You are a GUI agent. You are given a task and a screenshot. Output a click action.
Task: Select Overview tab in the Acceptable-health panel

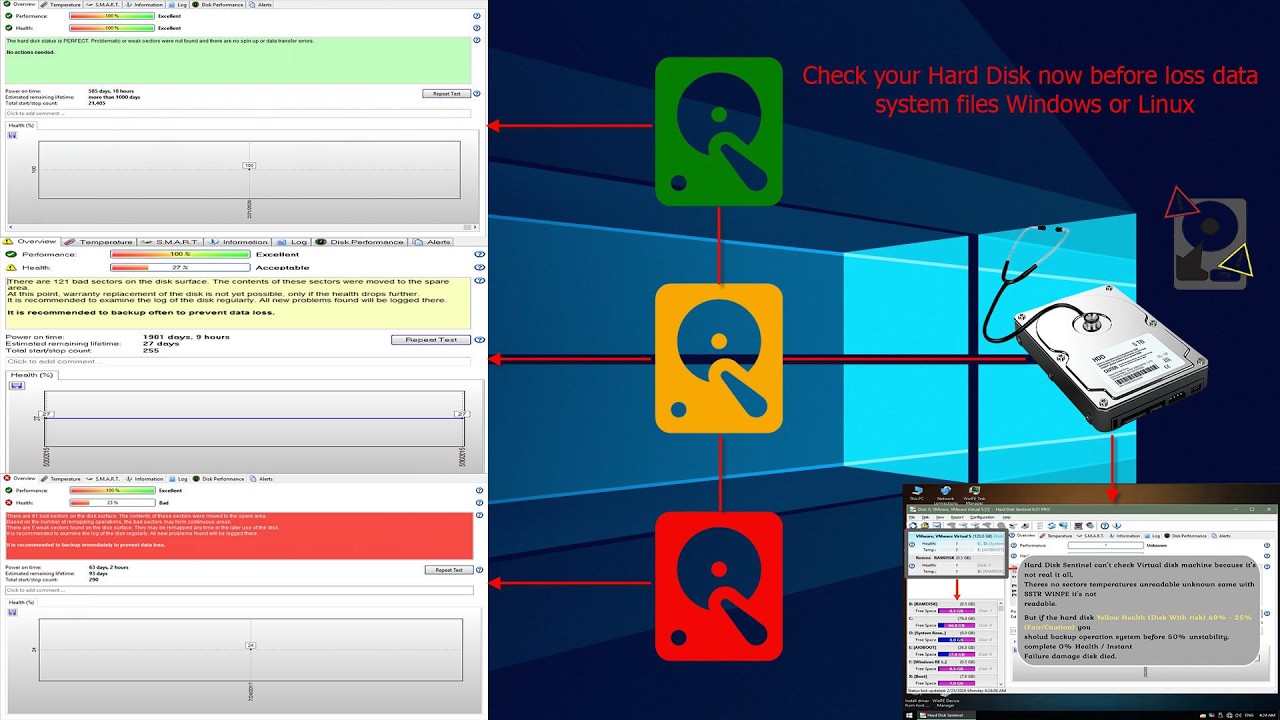(31, 241)
